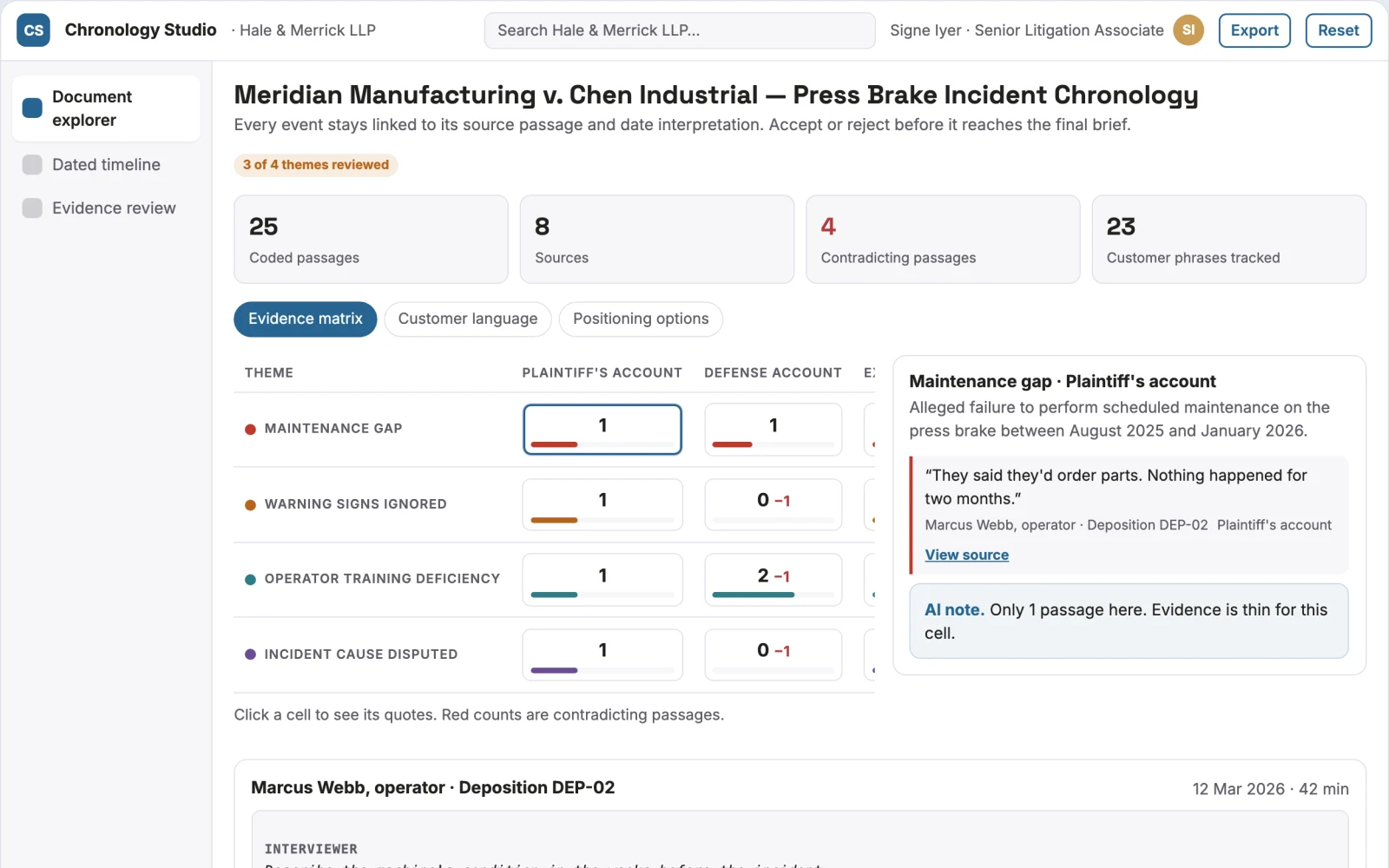Click the DEFENSE ACCOUNT column header

773,373
